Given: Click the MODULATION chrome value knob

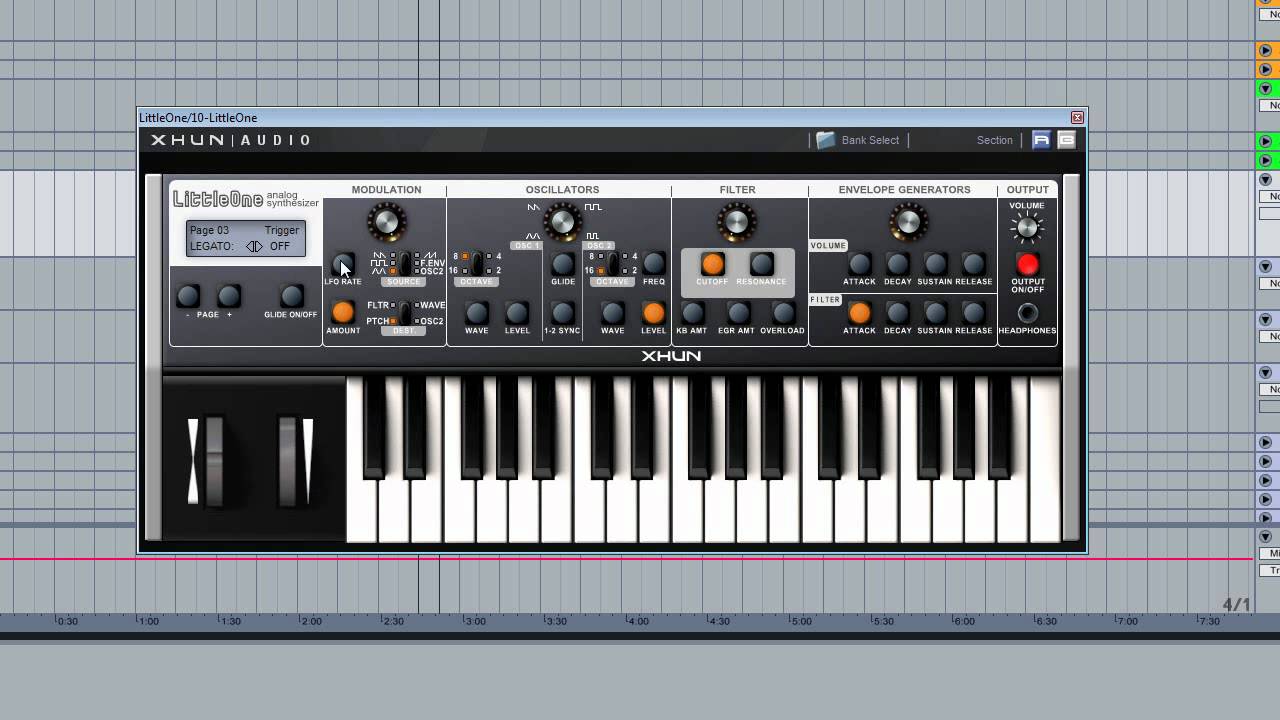Looking at the screenshot, I should pos(386,221).
